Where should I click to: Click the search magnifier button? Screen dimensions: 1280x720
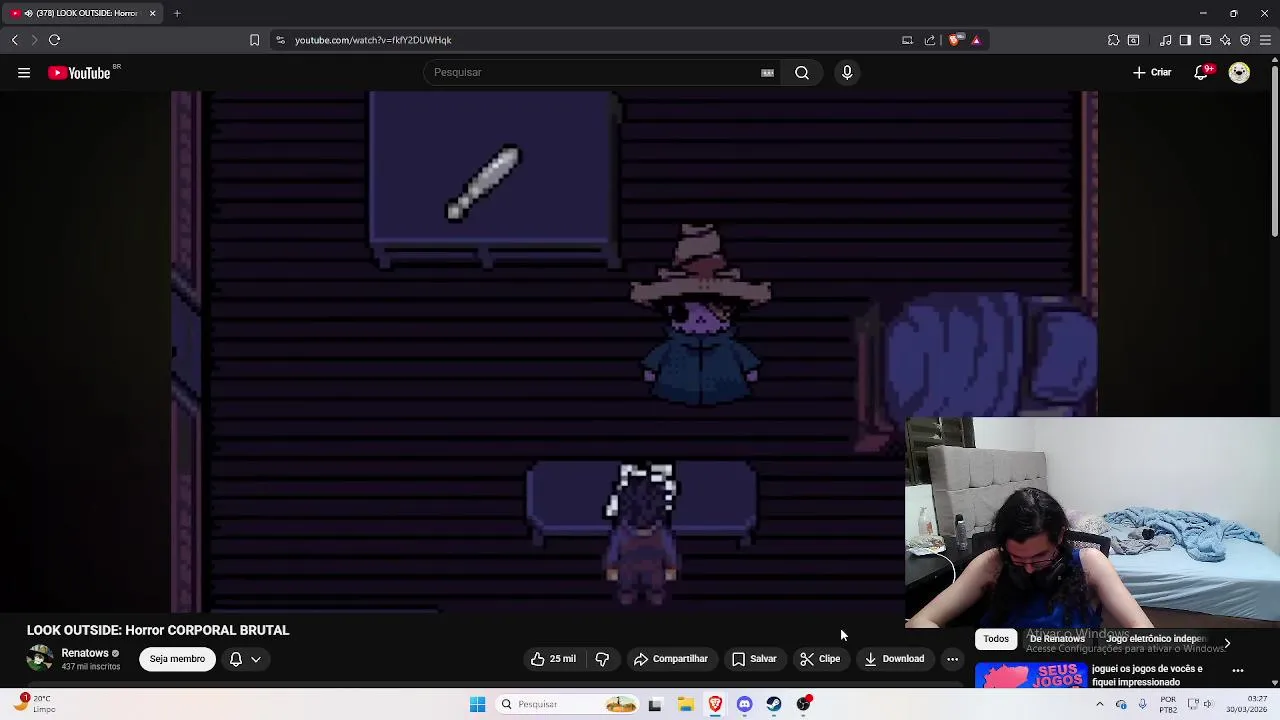(x=802, y=72)
